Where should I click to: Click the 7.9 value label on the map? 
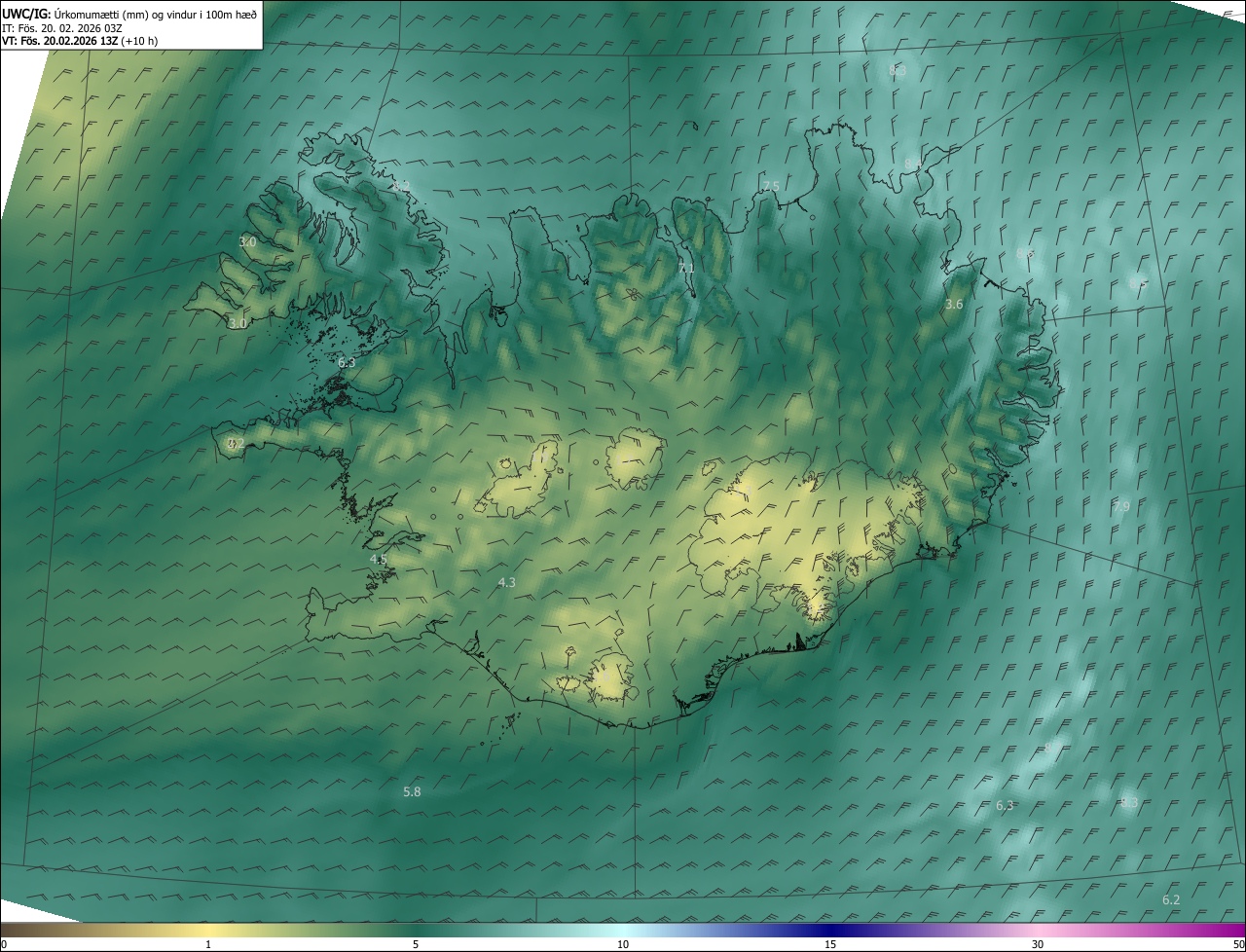tap(1121, 506)
